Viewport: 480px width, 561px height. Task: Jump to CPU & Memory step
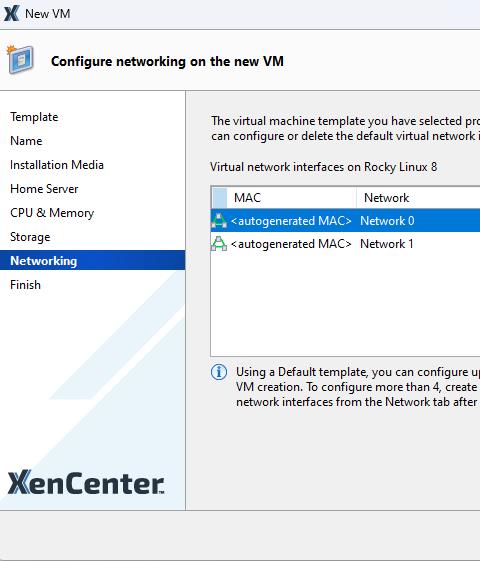click(52, 213)
